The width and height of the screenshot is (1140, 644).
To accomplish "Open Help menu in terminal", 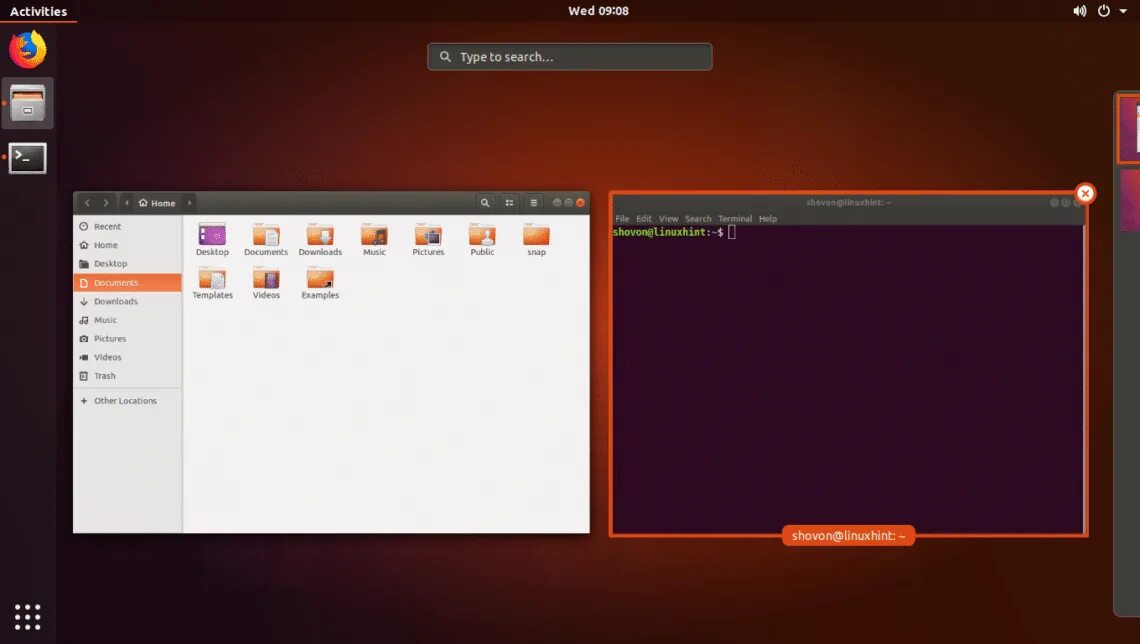I will 768,219.
